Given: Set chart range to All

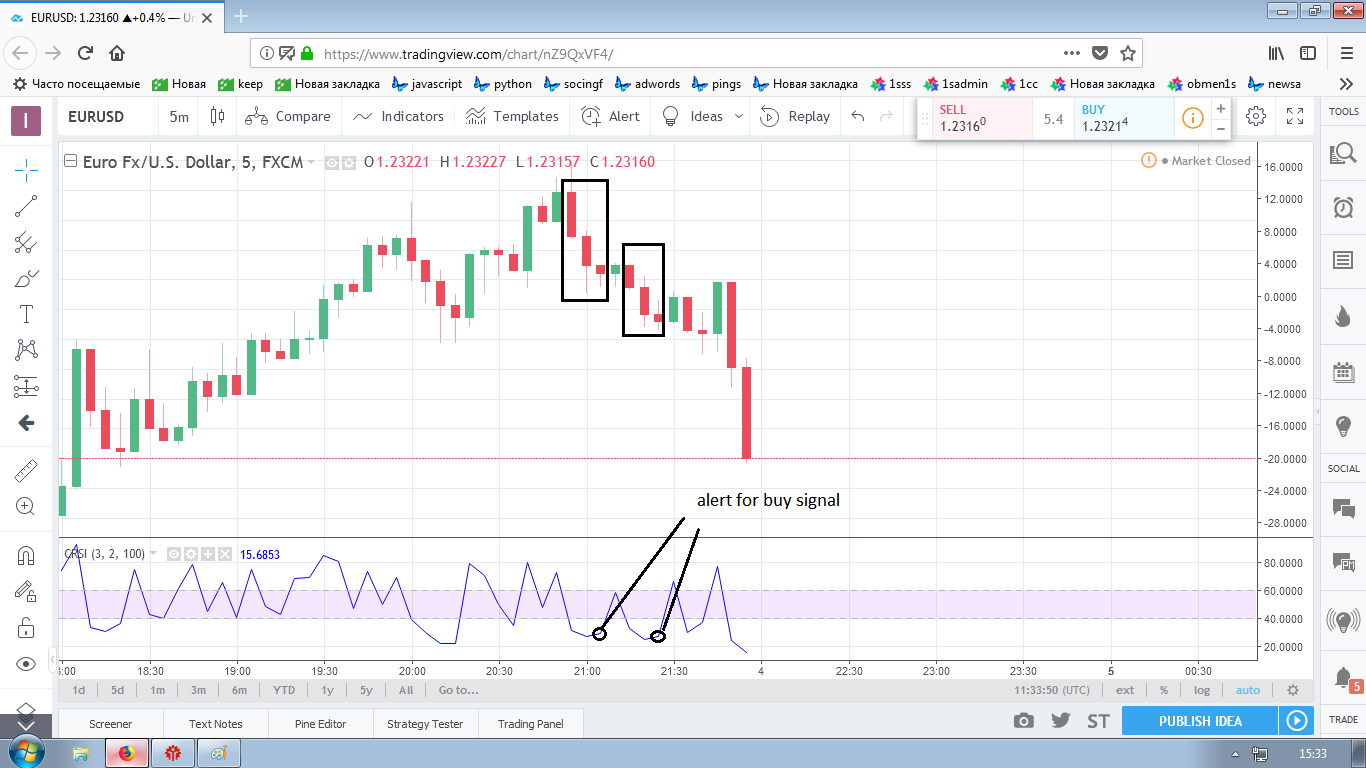Looking at the screenshot, I should 405,689.
